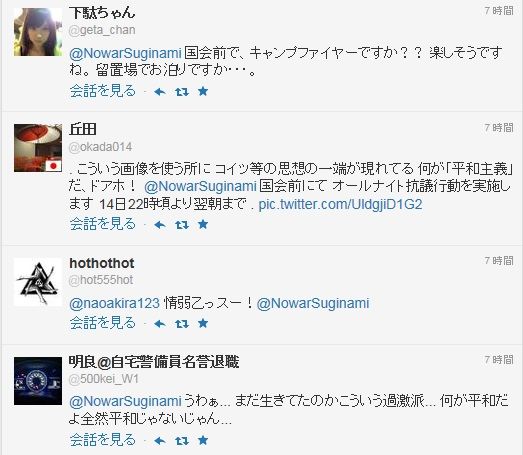Viewport: 523px width, 455px height.
Task: Favorite 500kei_W1's tweet with star
Action: click(203, 440)
